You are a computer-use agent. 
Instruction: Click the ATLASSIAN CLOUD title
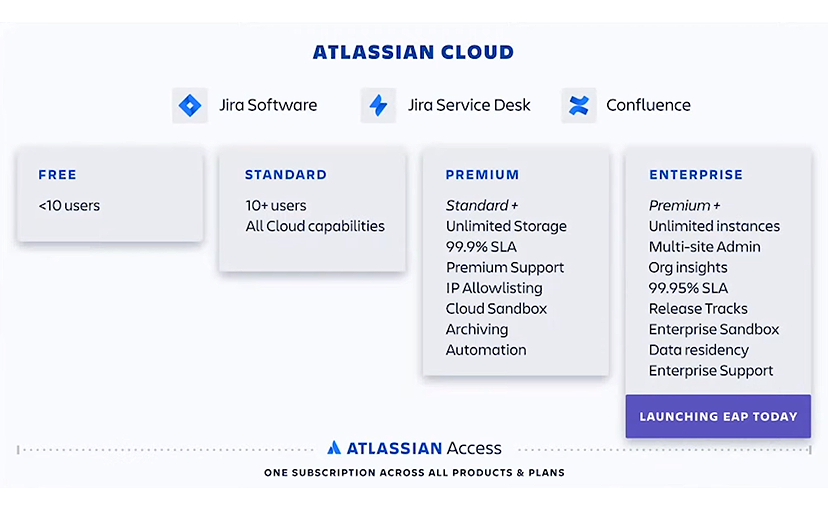413,52
